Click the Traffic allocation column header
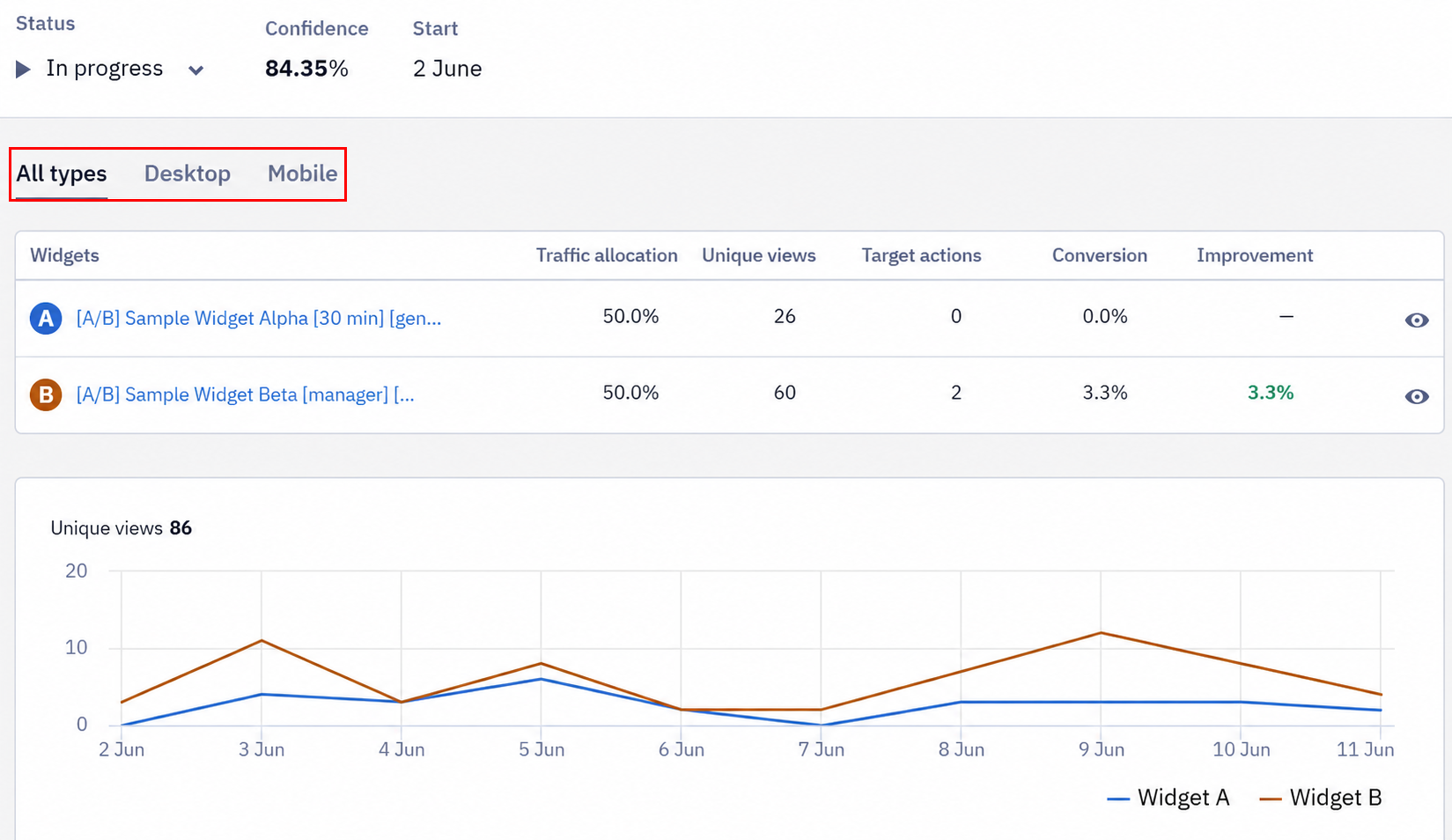Screen dimensions: 1452x840 click(x=607, y=255)
